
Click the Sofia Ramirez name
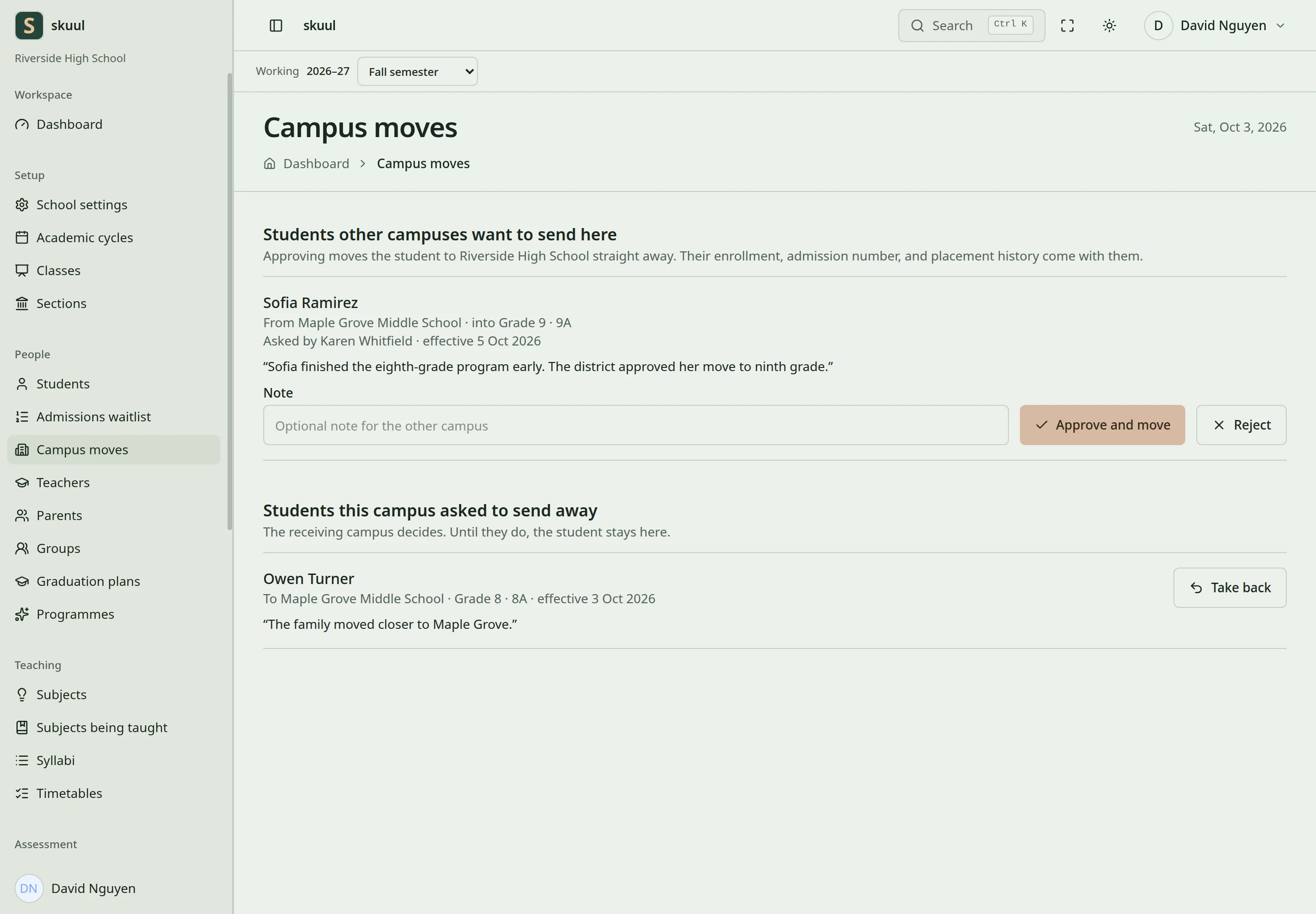(x=310, y=303)
